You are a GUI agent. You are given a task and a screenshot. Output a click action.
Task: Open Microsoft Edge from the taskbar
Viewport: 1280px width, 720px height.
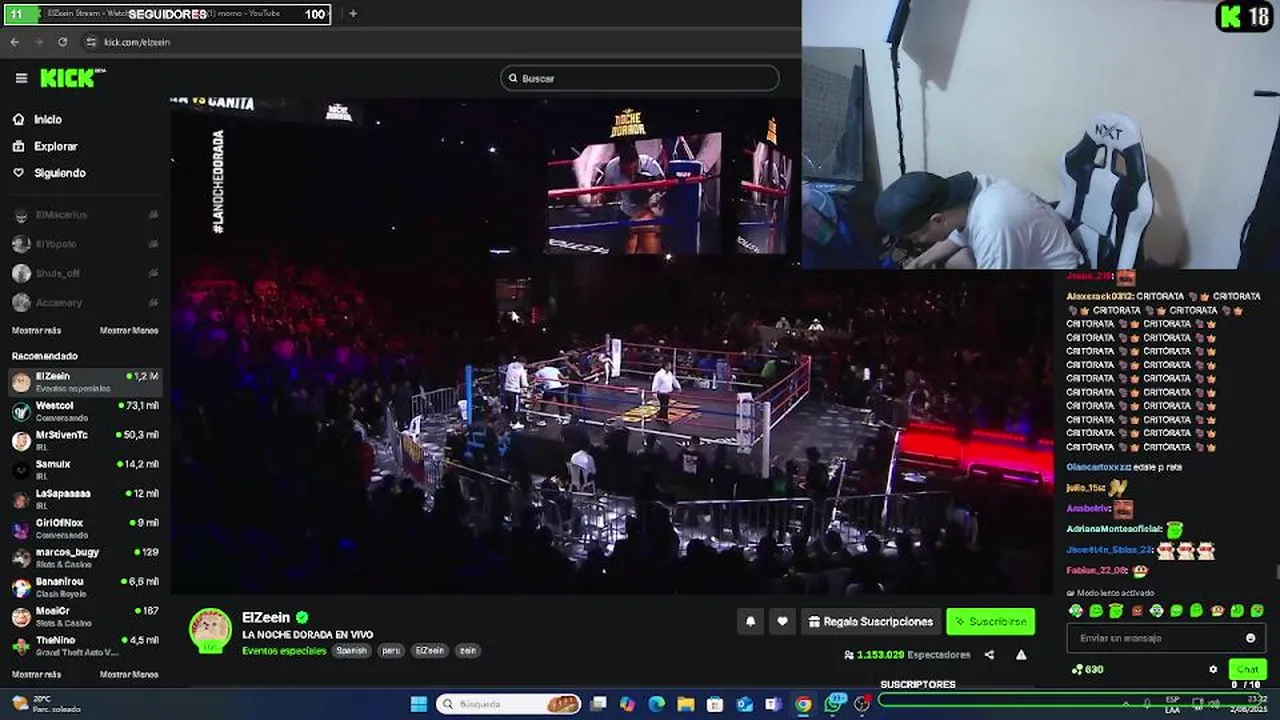[656, 704]
